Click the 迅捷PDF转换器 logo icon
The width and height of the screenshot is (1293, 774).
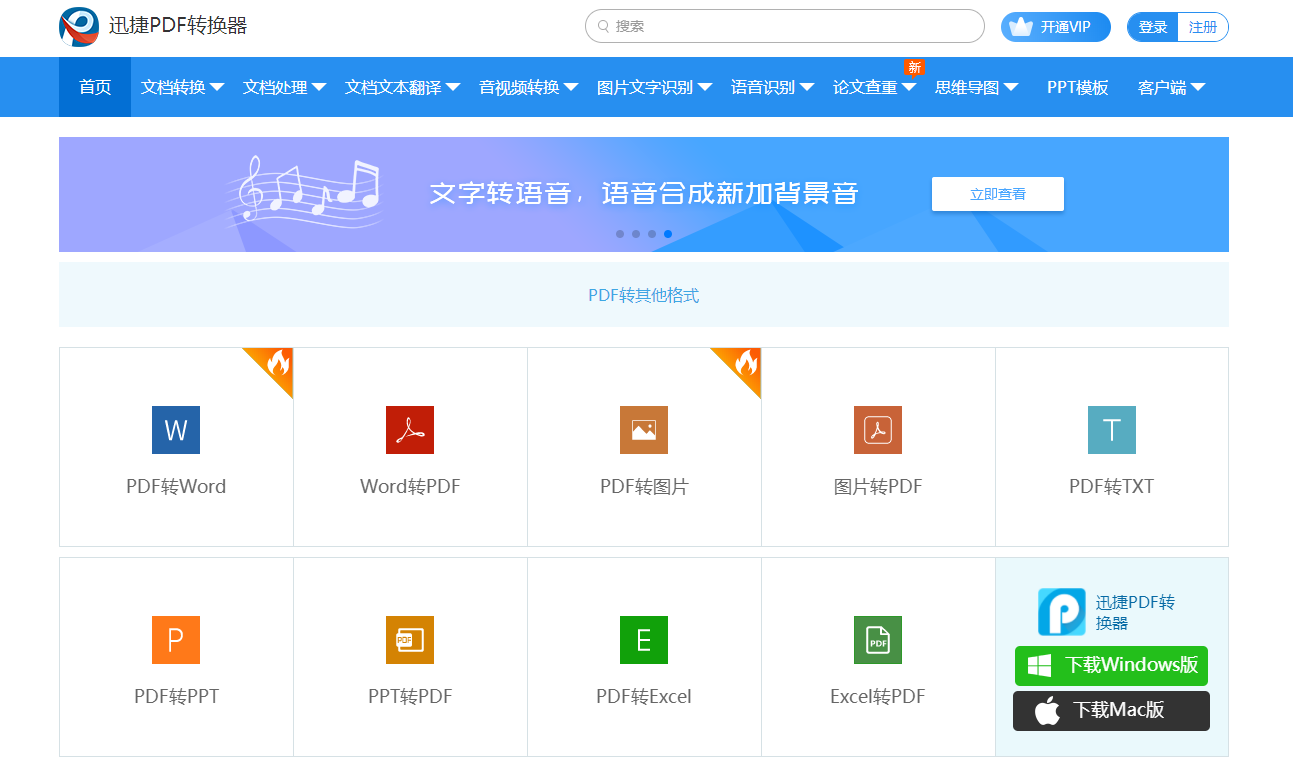tap(79, 26)
